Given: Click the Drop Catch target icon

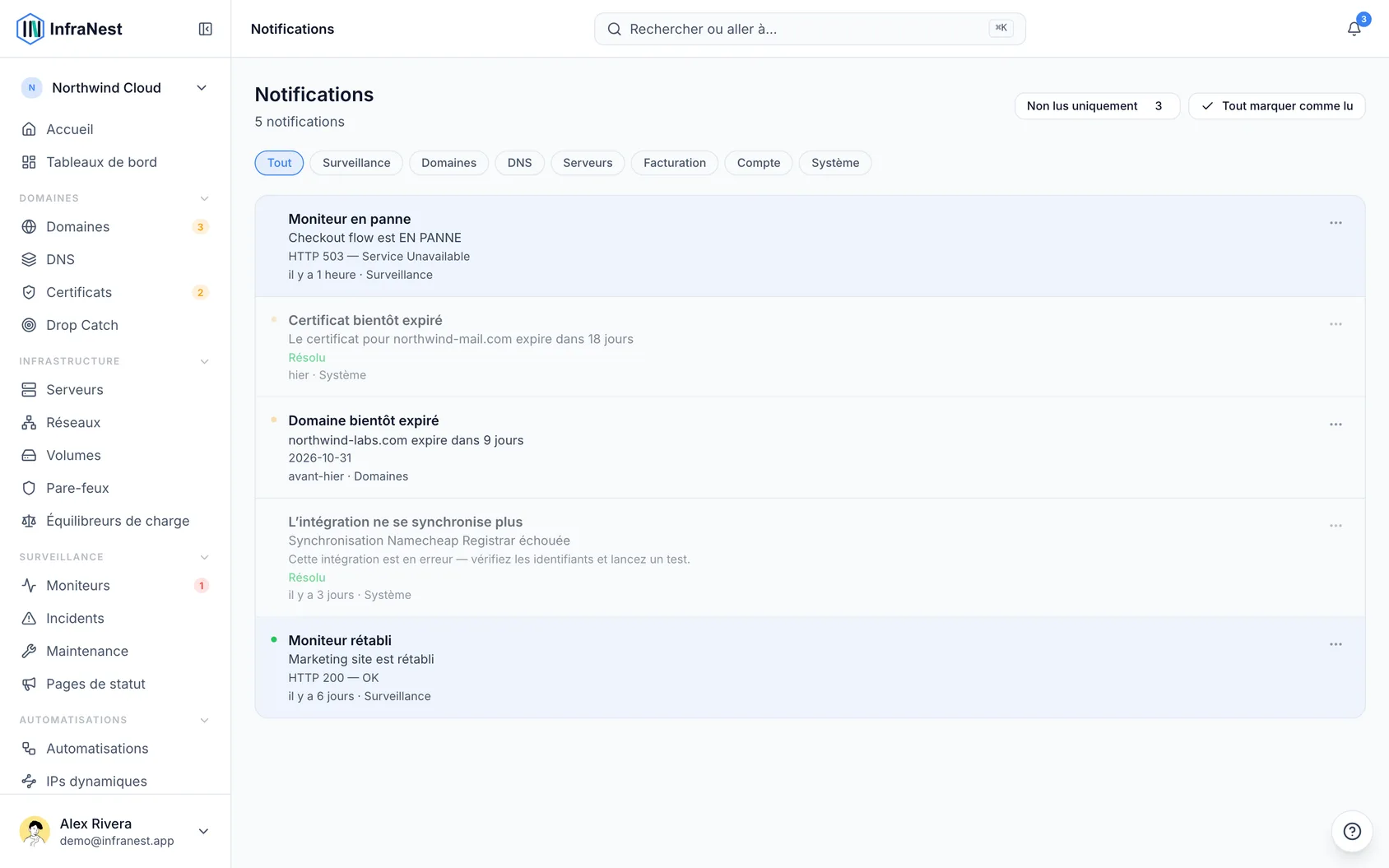Looking at the screenshot, I should (29, 325).
